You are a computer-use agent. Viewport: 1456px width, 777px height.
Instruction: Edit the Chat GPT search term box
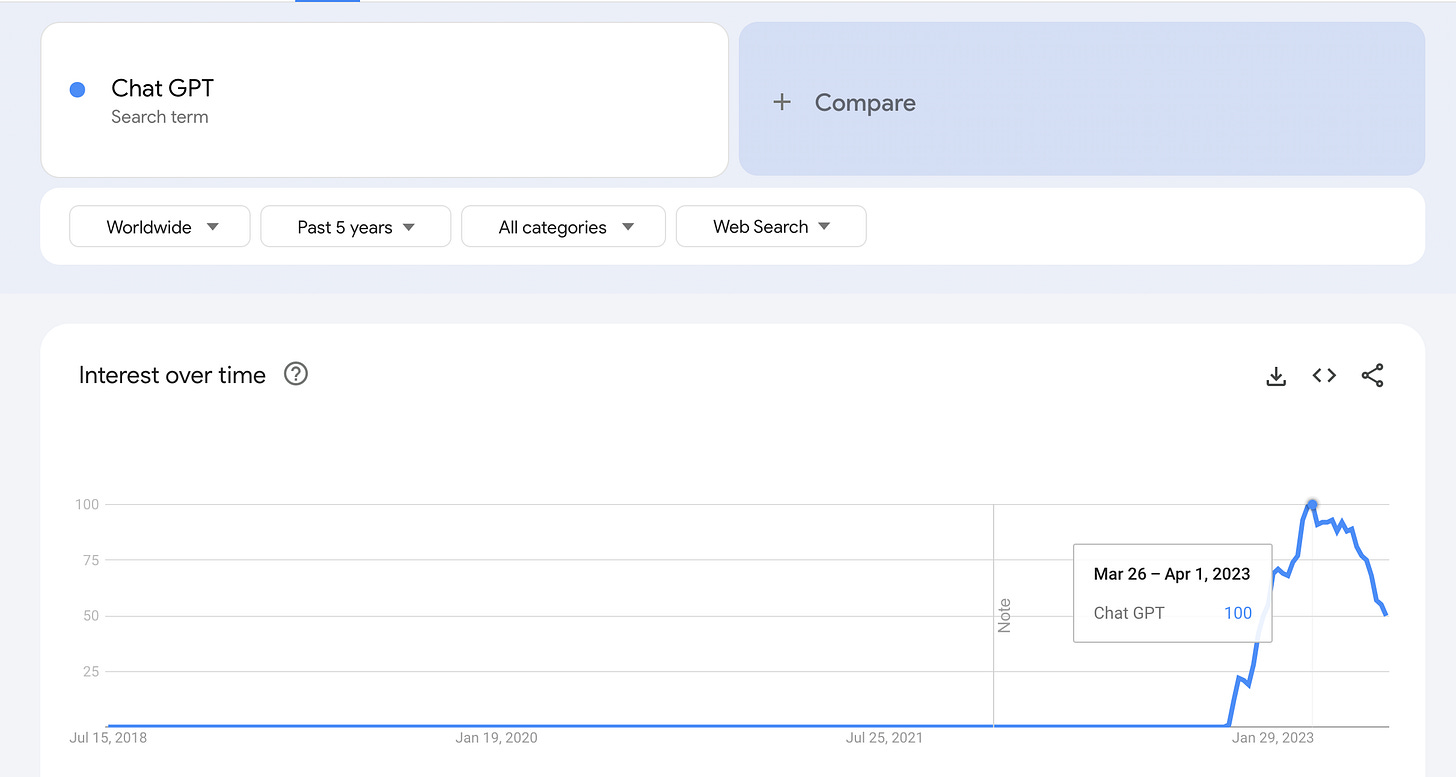(x=384, y=100)
